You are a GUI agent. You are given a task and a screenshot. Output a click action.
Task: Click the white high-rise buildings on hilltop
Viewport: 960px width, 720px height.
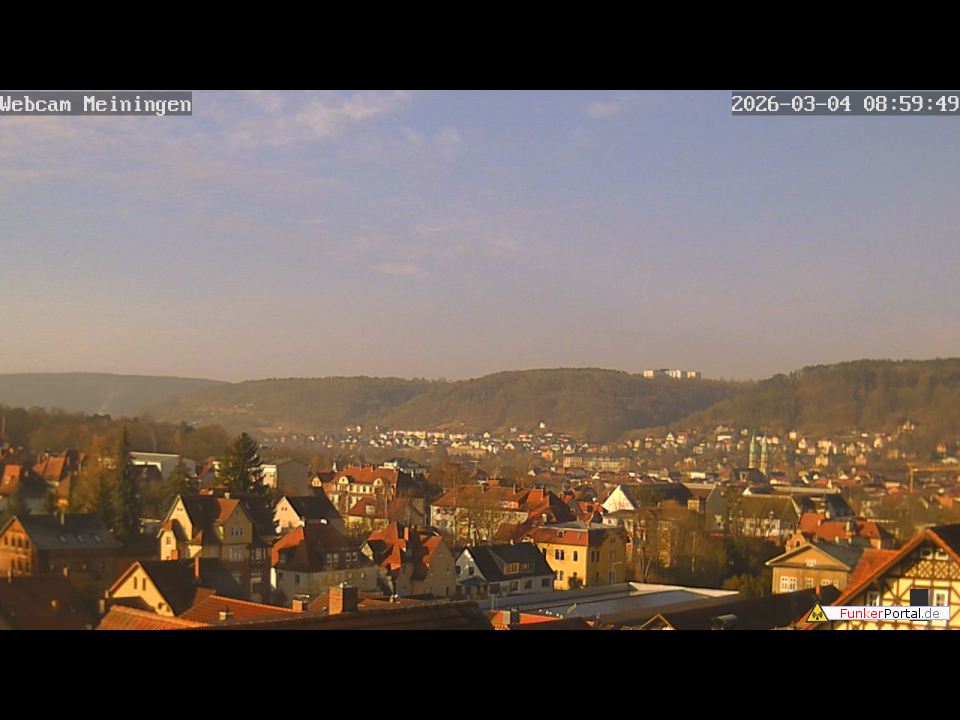(x=671, y=374)
